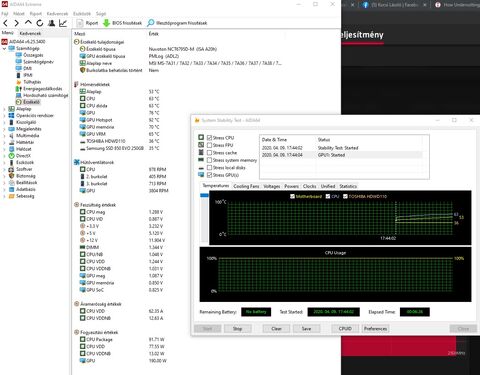Click the refresh toolbar icon
Screen dimensions: 480x375
[40, 23]
